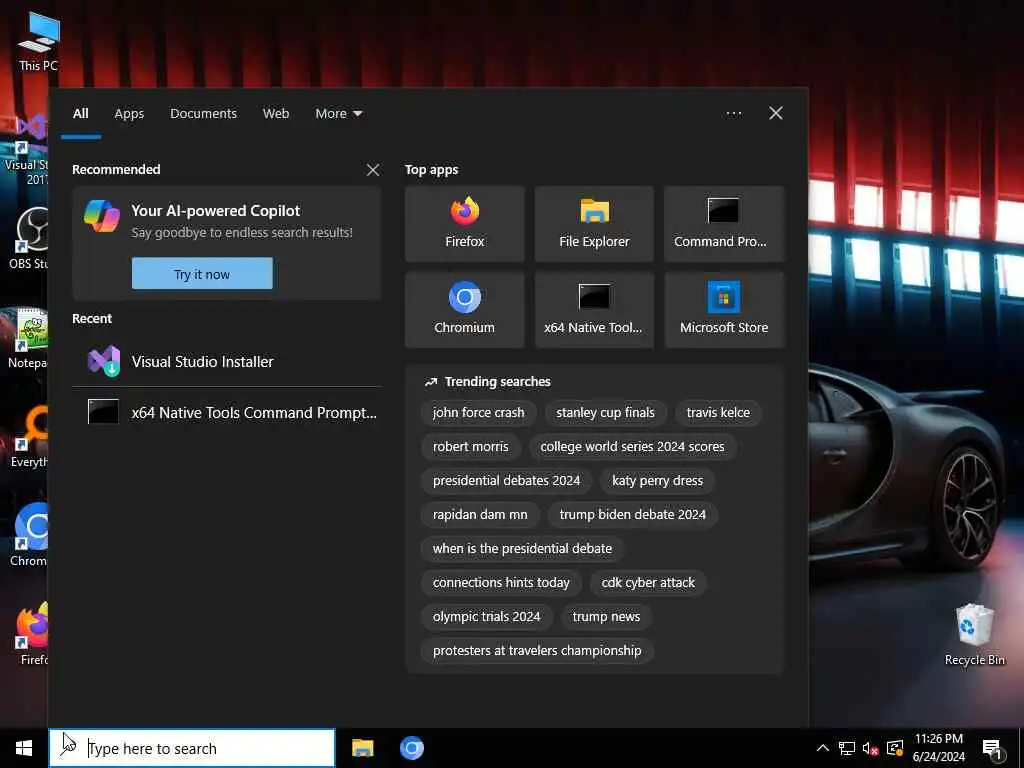Select the Notepad++ desktop icon

29,338
